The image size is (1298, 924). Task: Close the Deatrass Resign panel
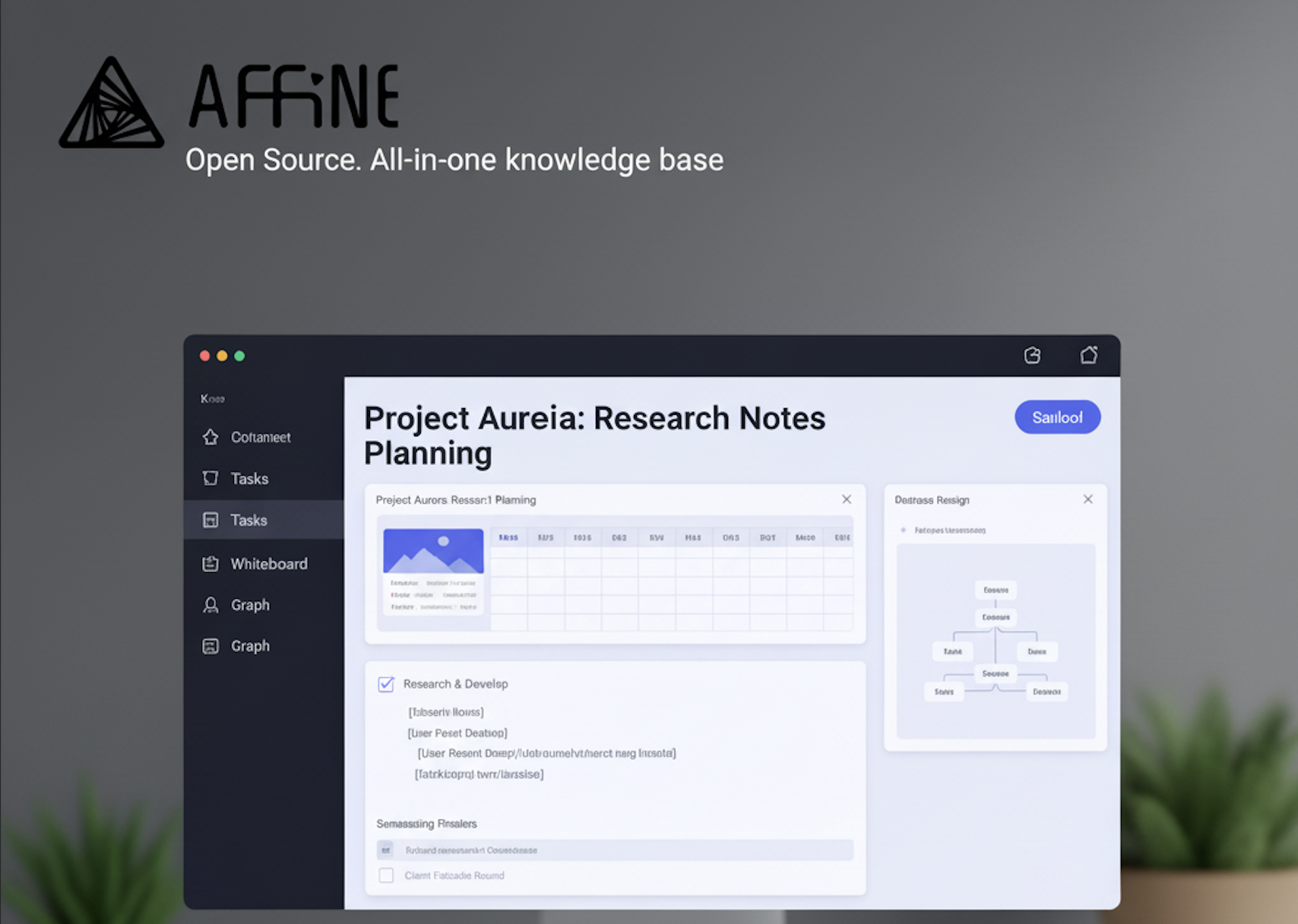1088,499
